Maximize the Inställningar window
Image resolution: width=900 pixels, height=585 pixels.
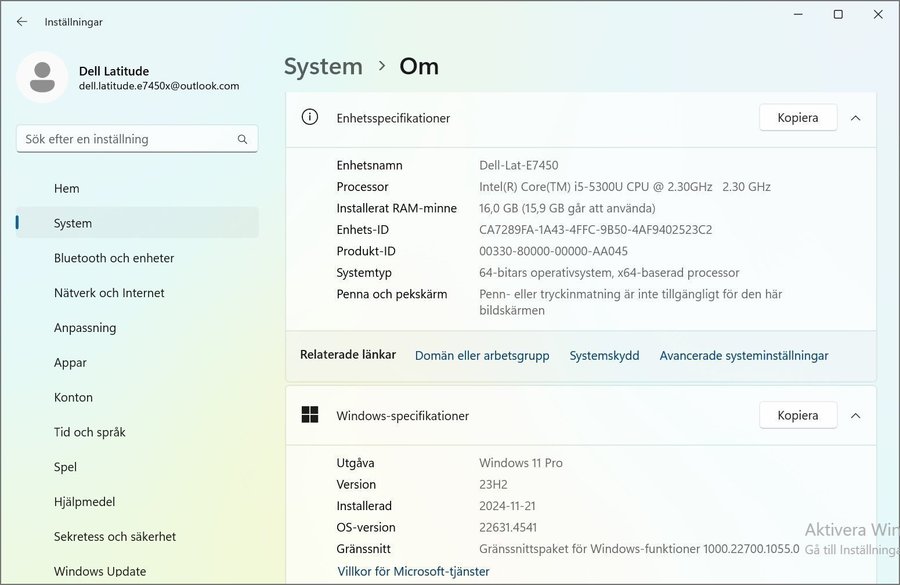pyautogui.click(x=838, y=14)
